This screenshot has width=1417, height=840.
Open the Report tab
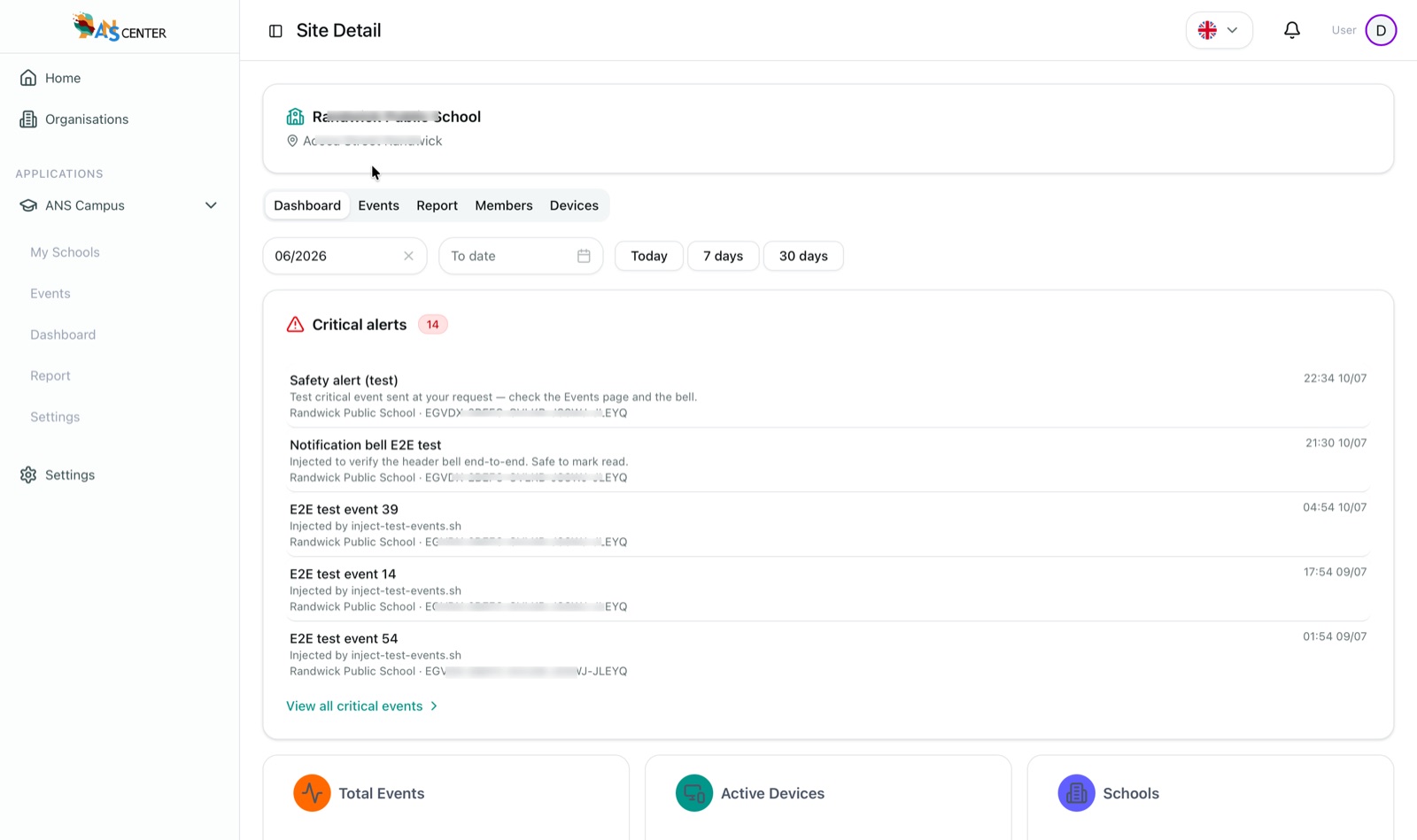[437, 205]
